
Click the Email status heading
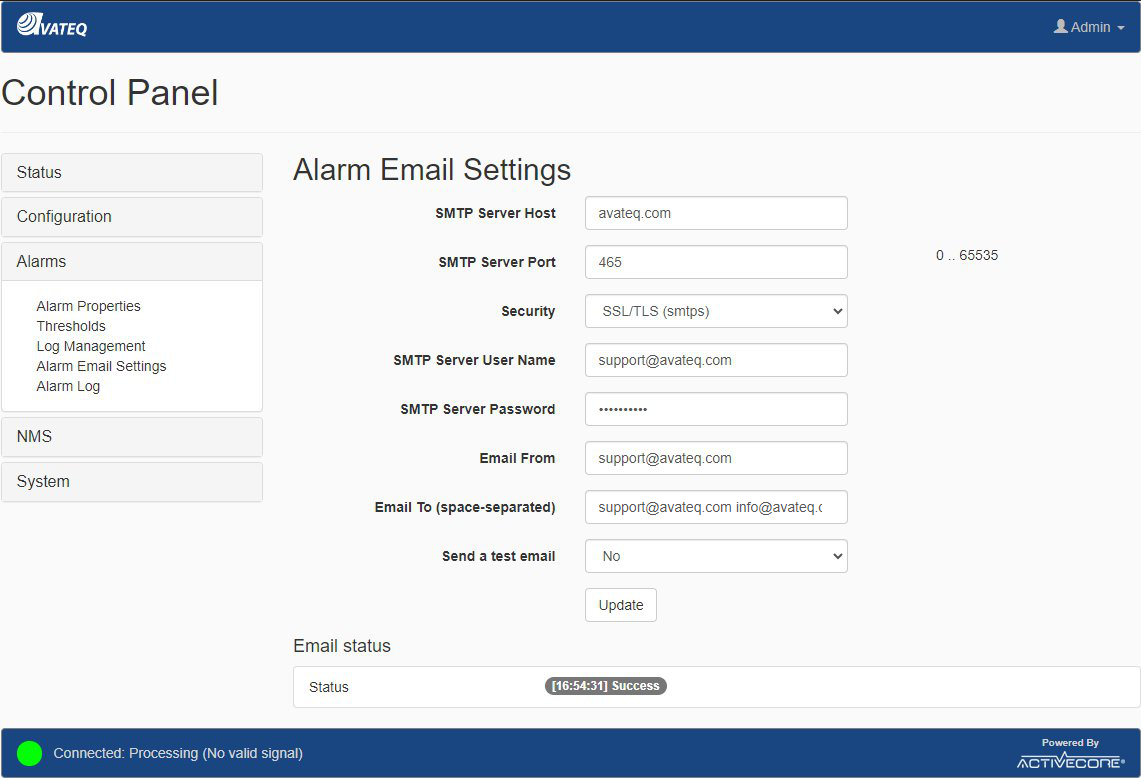coord(341,646)
